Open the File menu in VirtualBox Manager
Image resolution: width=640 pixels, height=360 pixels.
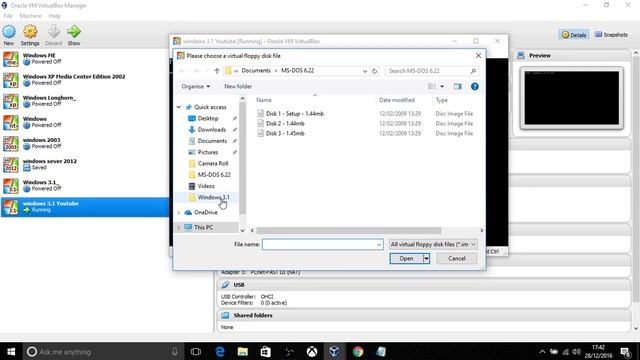point(8,16)
